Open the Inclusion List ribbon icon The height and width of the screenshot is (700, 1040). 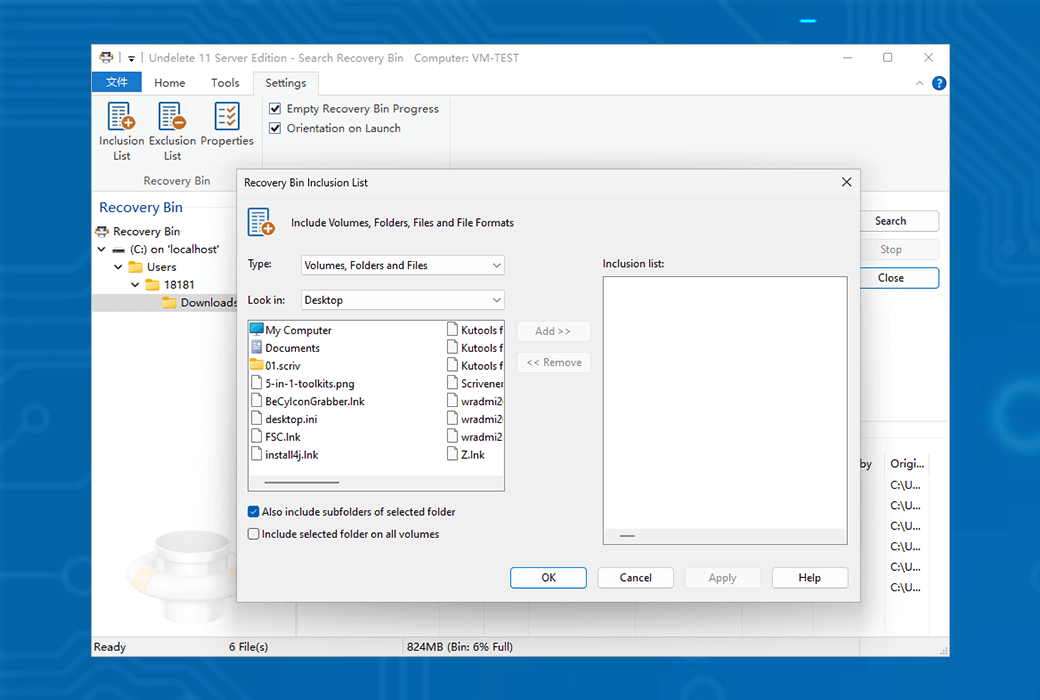coord(121,130)
